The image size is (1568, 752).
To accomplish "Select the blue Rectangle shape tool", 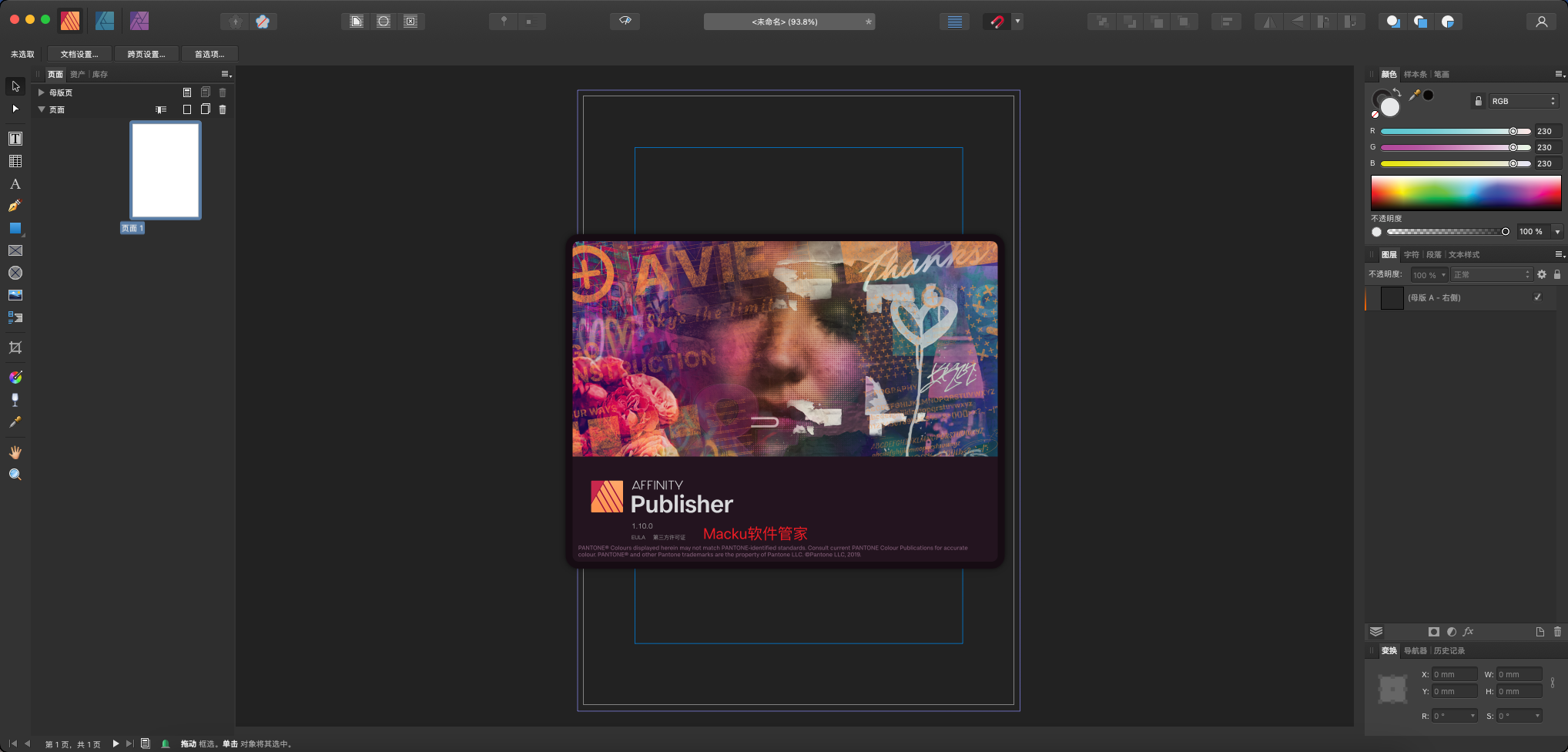I will (x=15, y=228).
